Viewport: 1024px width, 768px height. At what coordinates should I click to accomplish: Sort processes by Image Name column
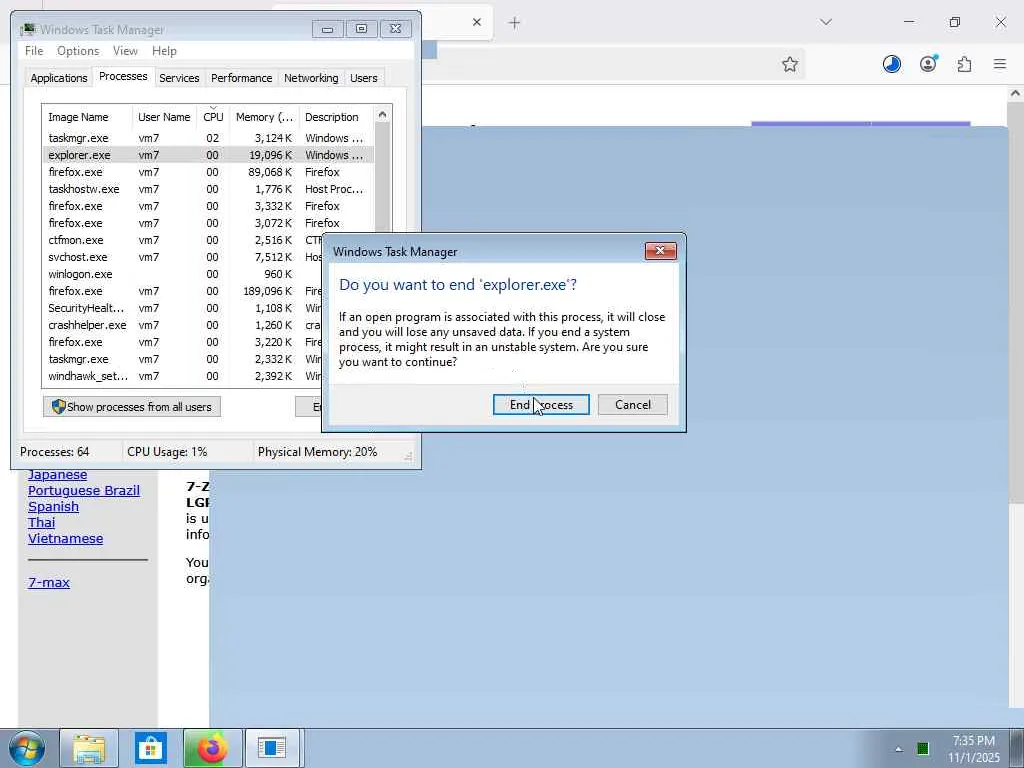87,117
